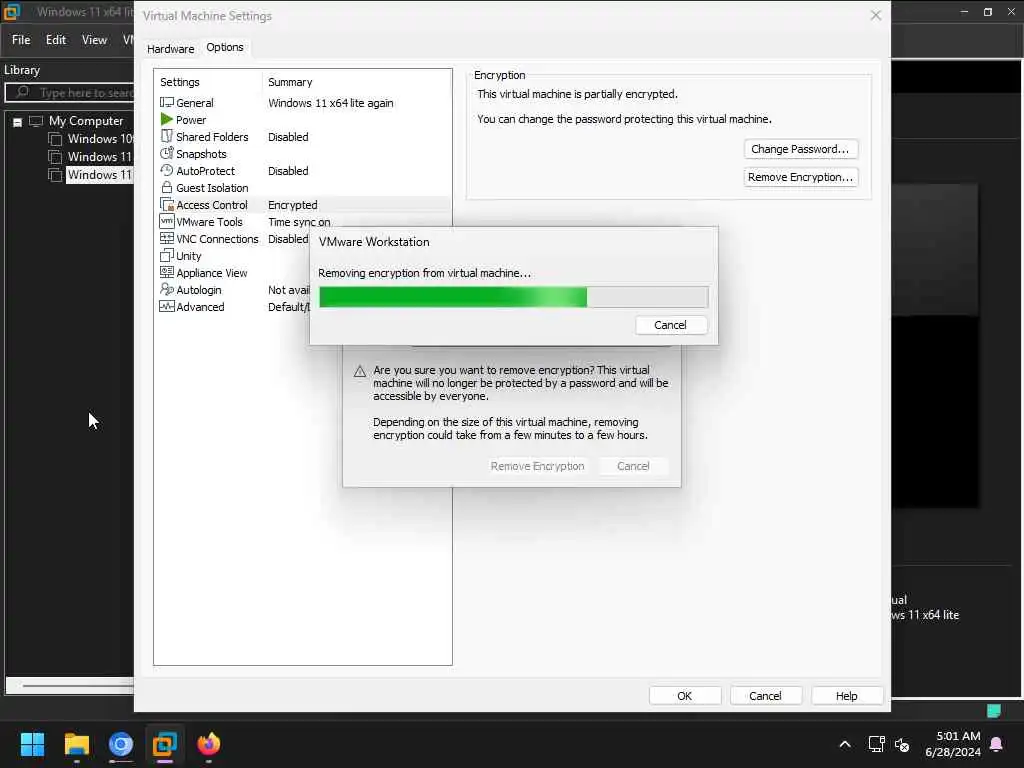Click the taskbar clock showing 5:01 AM
Image resolution: width=1024 pixels, height=768 pixels.
(953, 744)
